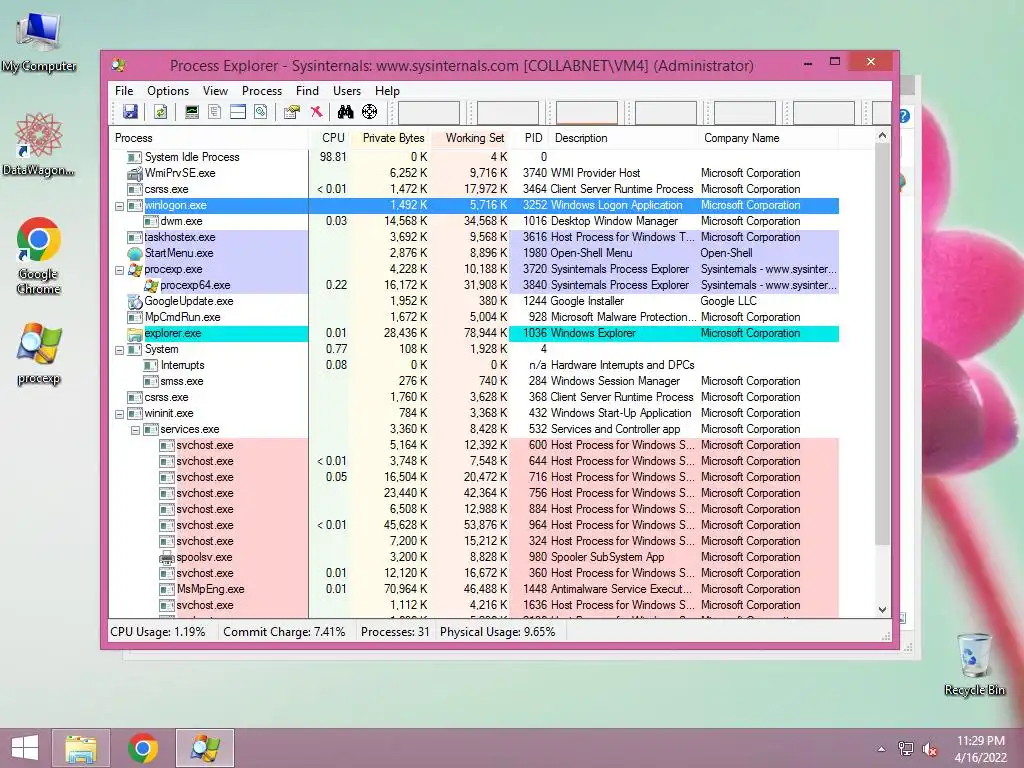The width and height of the screenshot is (1024, 768).
Task: Select the explorer.exe process row
Action: pyautogui.click(x=473, y=333)
